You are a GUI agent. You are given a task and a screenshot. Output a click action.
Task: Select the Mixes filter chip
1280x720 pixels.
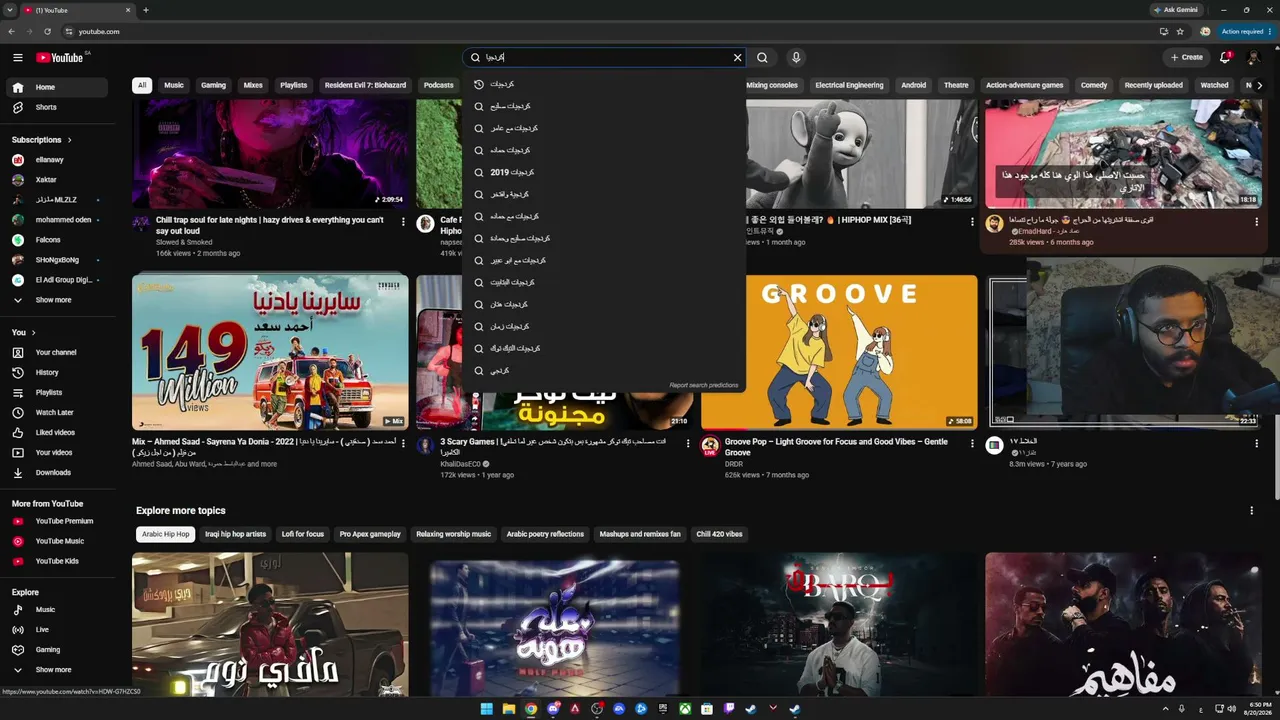coord(253,85)
